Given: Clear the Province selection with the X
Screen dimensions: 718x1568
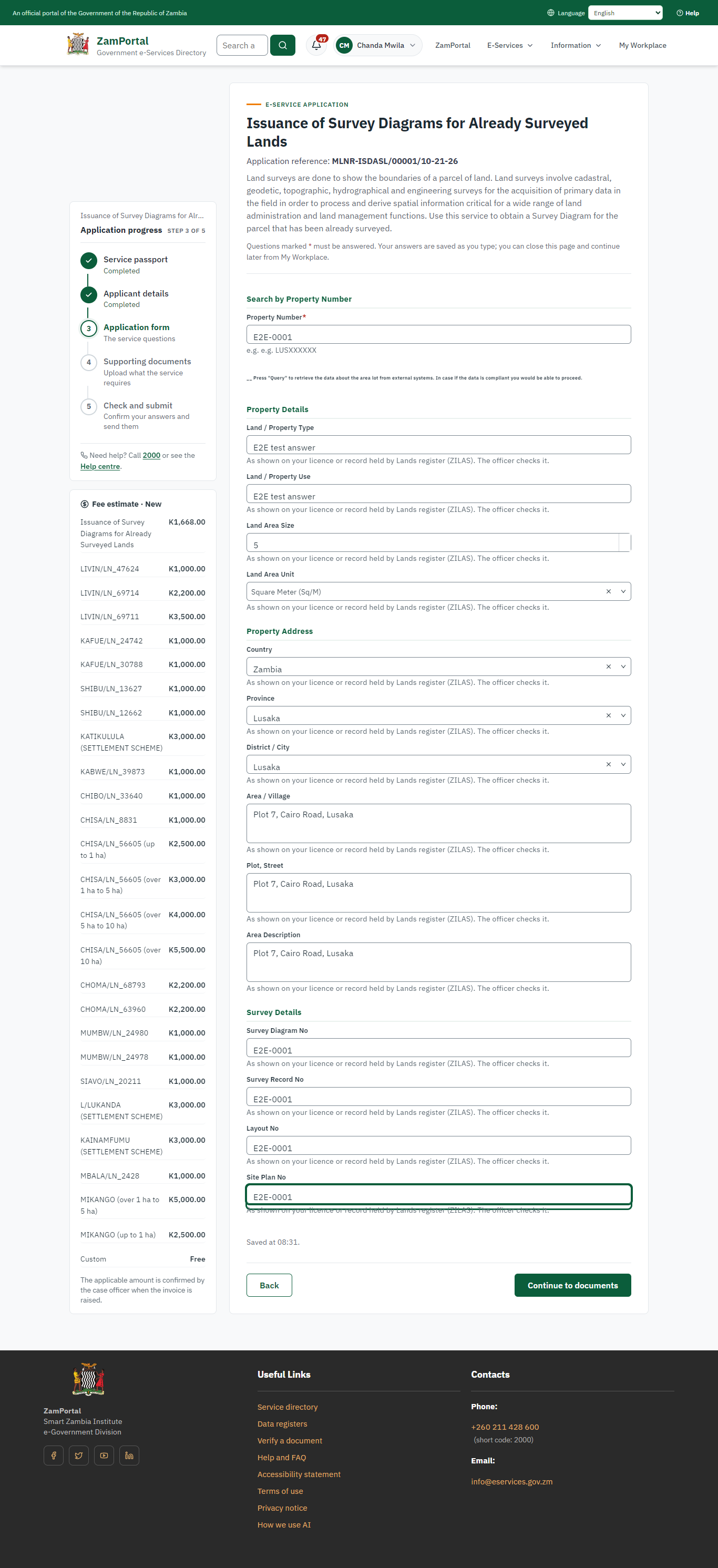Looking at the screenshot, I should pos(609,715).
